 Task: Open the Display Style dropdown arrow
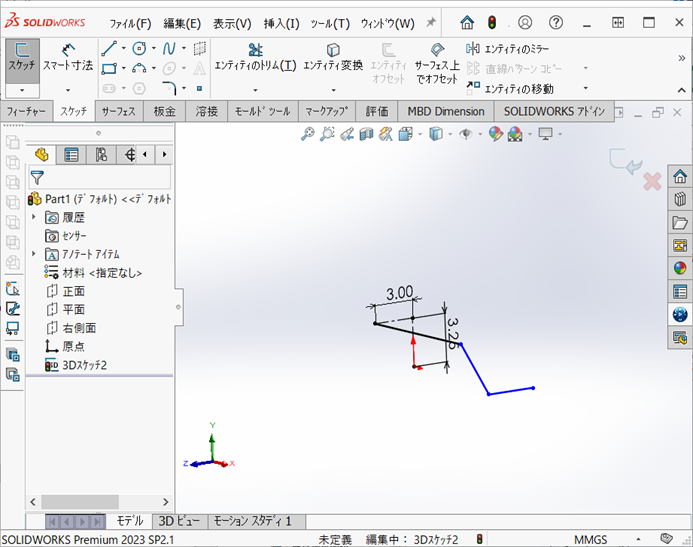pos(449,134)
